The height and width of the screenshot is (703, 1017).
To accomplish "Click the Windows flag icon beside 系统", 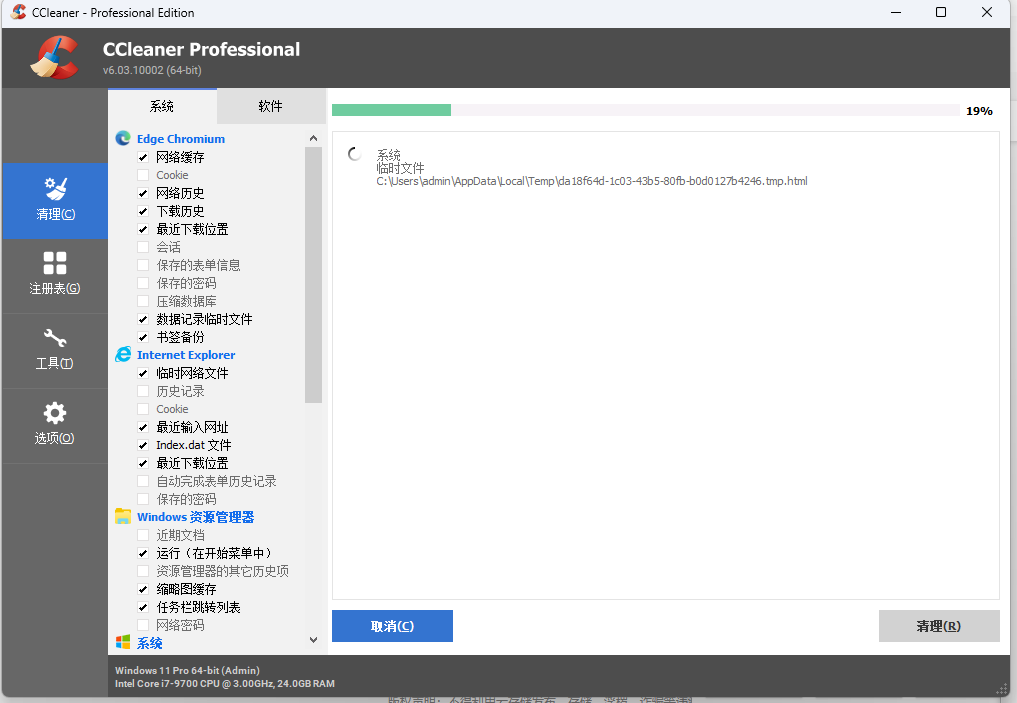I will coord(123,642).
